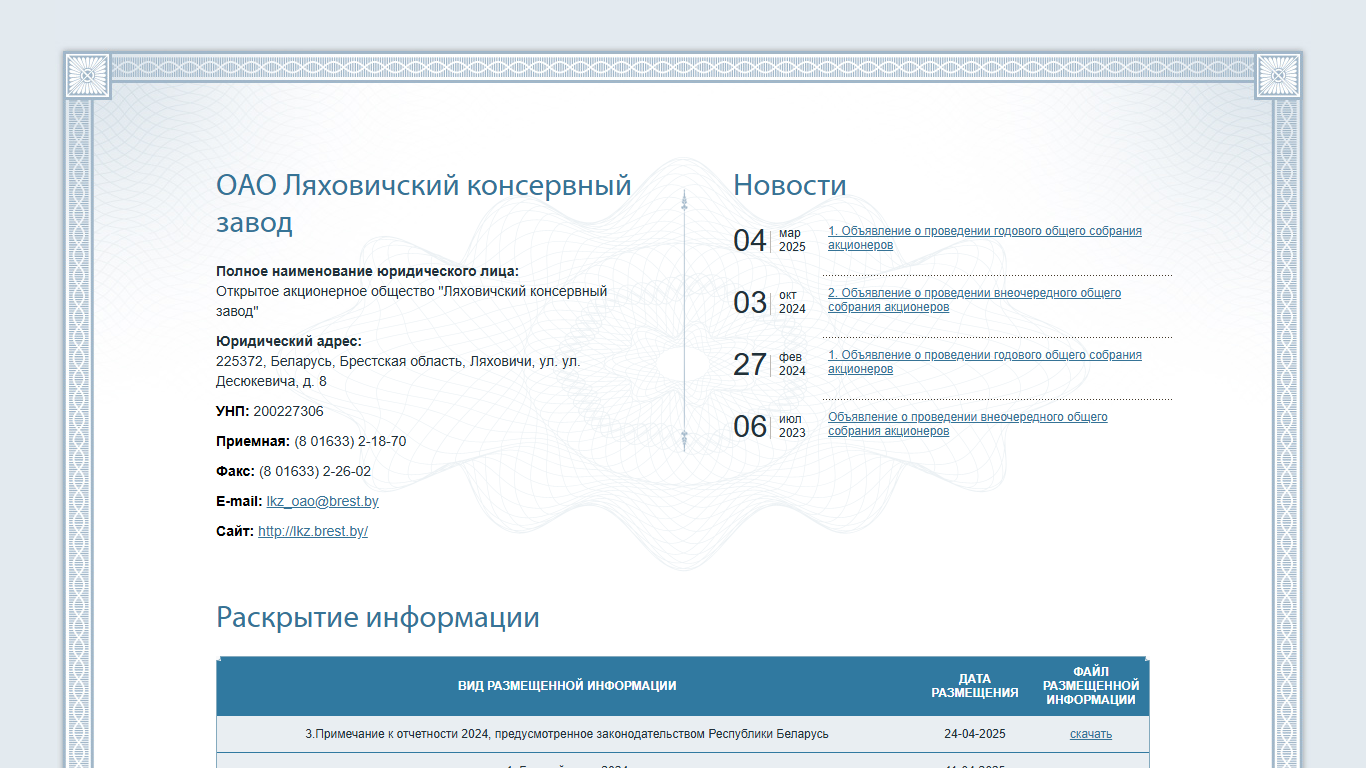Click the Раскрытие информации heading
Screen dimensions: 1366x768
point(378,617)
